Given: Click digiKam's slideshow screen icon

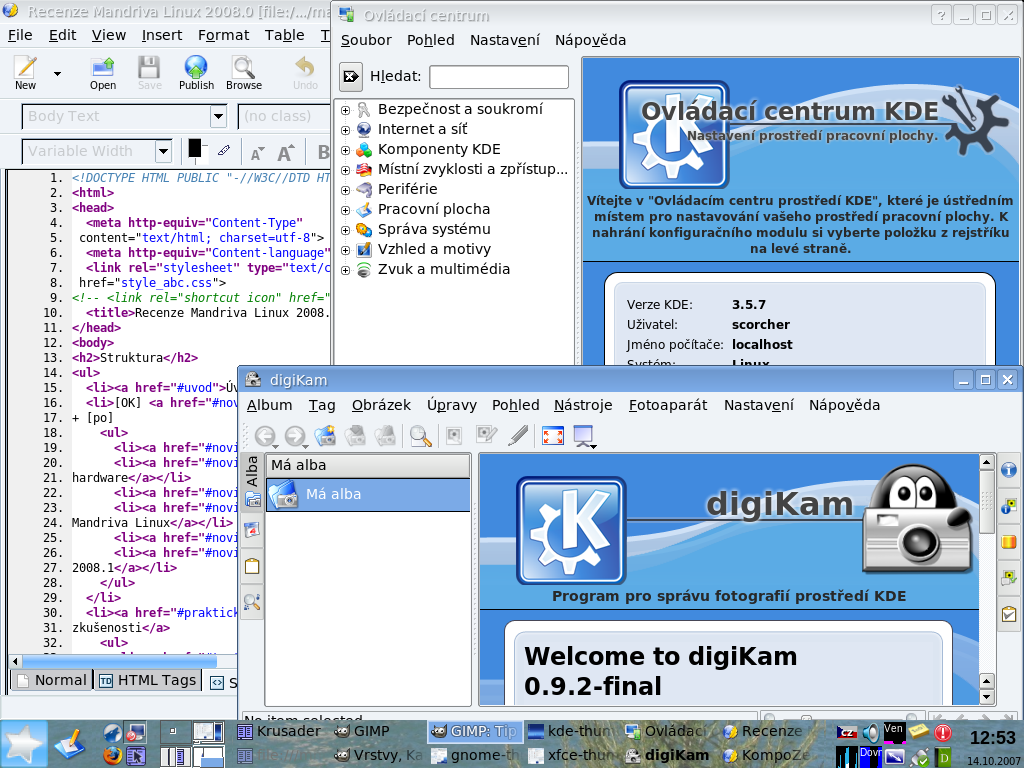Looking at the screenshot, I should 583,436.
